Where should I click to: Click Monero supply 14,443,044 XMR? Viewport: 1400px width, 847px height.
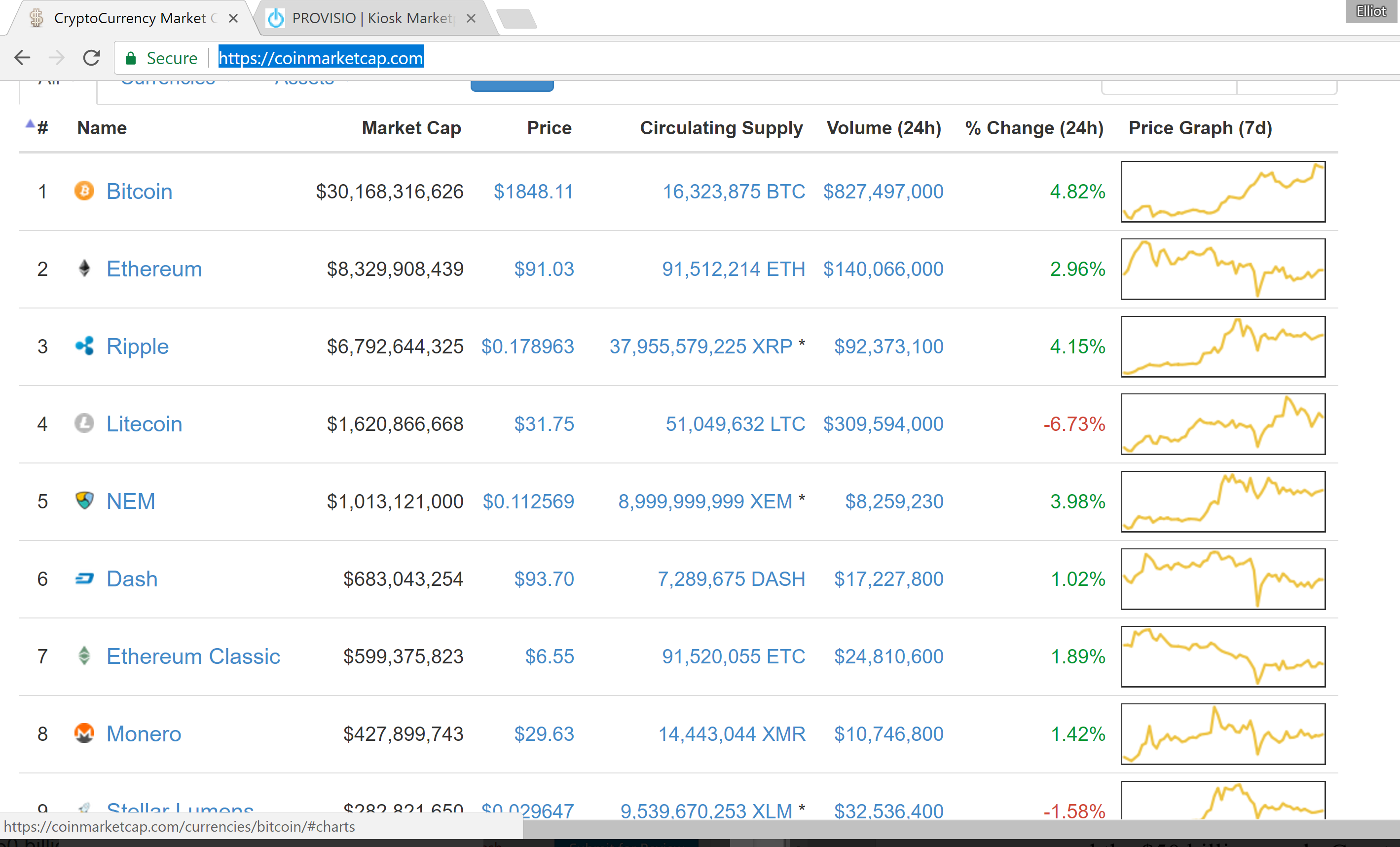coord(731,733)
